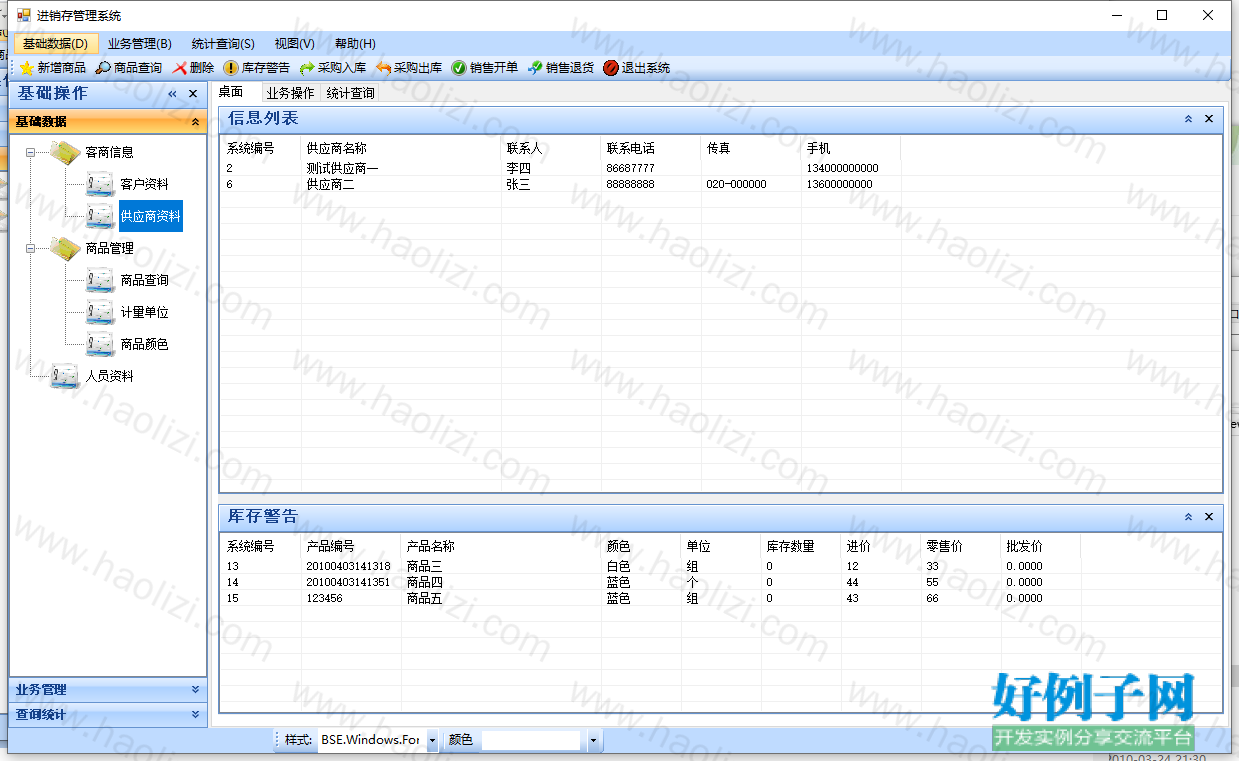Click the icon beside 人员资料

coord(65,376)
